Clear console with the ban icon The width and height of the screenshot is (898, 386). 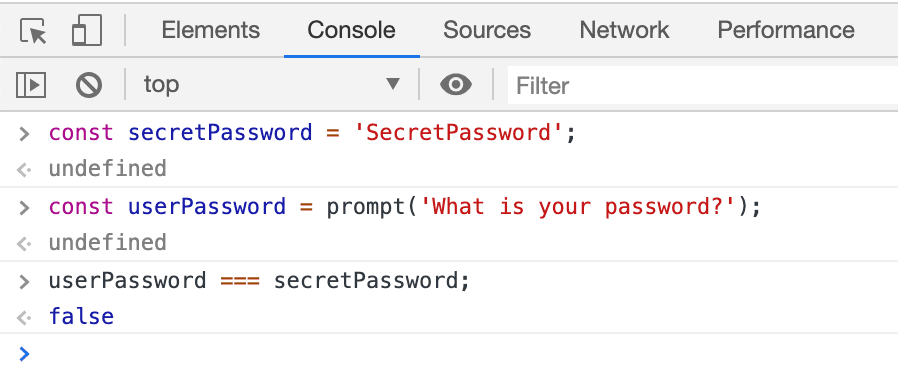pos(89,85)
